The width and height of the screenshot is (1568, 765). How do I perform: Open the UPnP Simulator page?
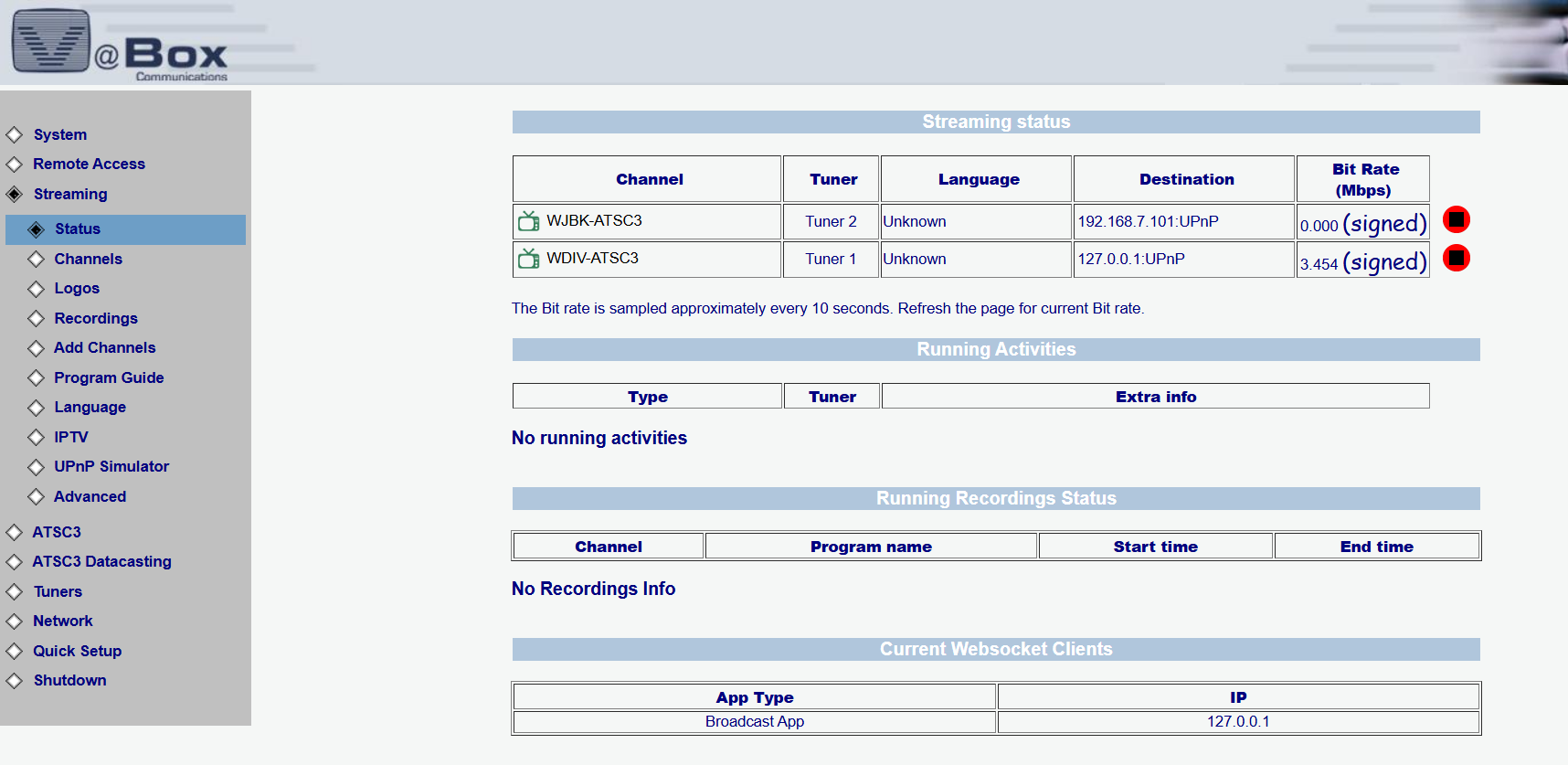coord(111,466)
